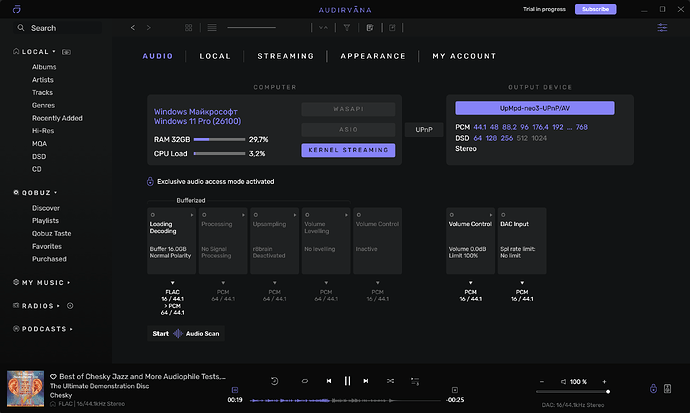This screenshot has width=690, height=413.
Task: Click the export/share icon in toolbar
Action: pos(392,28)
